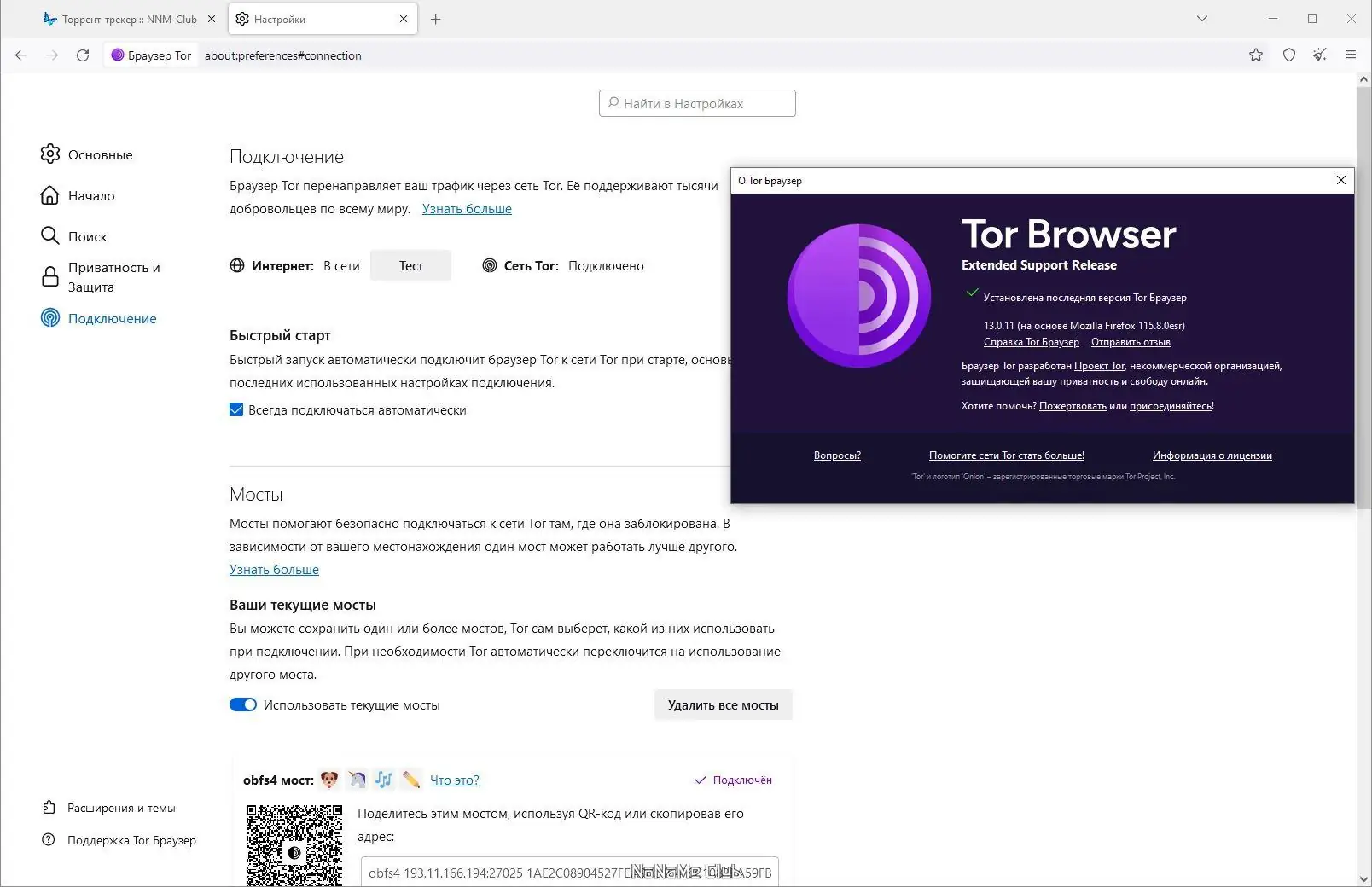Click the music notes emoji of the bridge
The height and width of the screenshot is (887, 1372).
384,780
